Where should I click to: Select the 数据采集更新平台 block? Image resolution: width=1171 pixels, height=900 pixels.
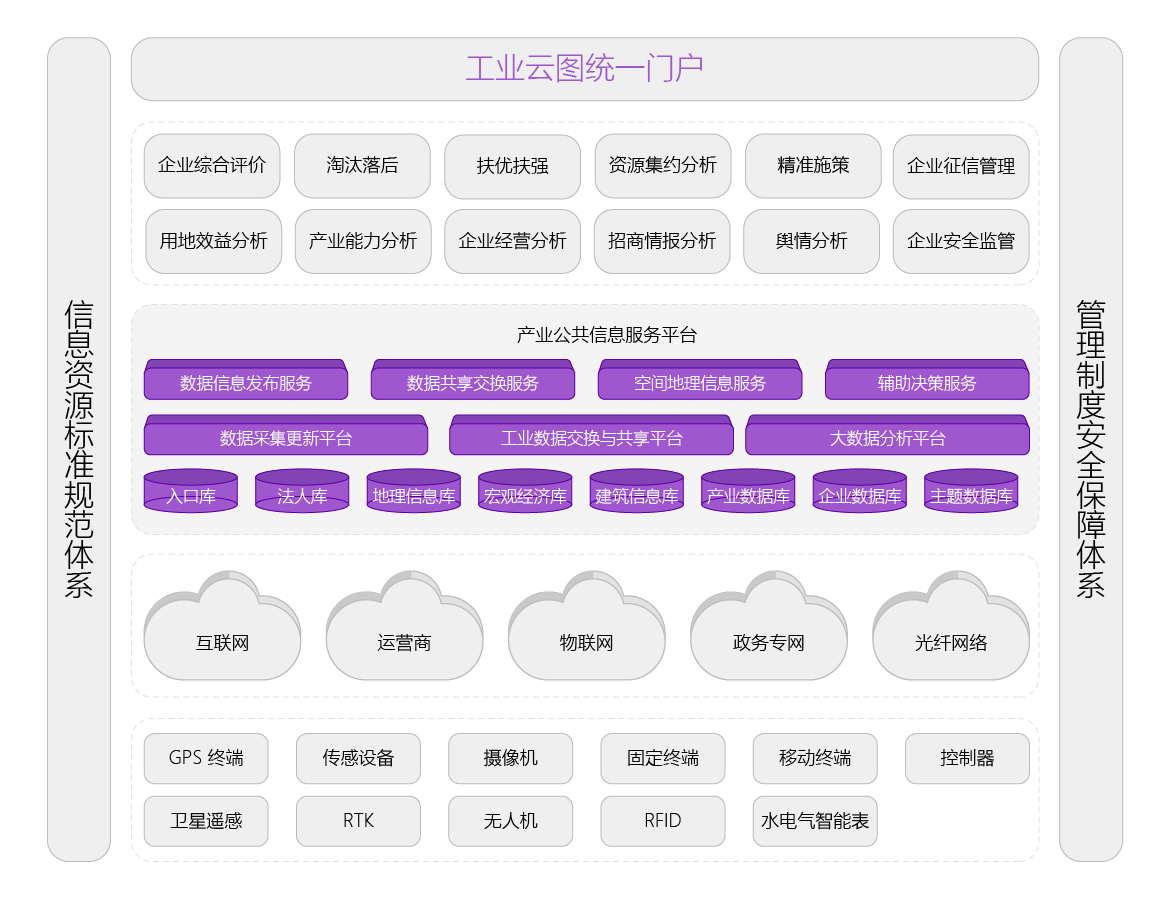pos(285,435)
